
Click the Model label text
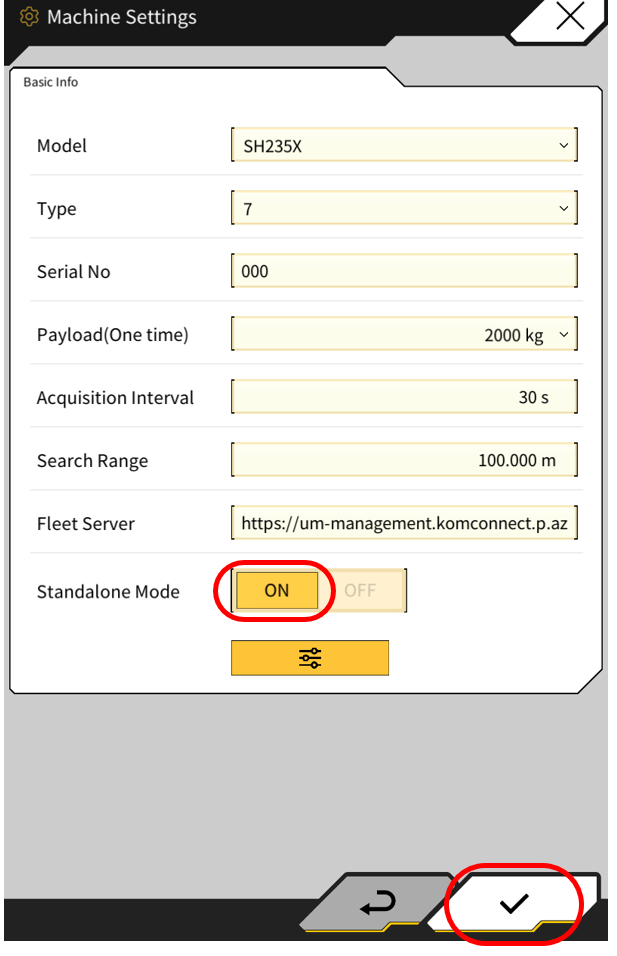point(62,146)
